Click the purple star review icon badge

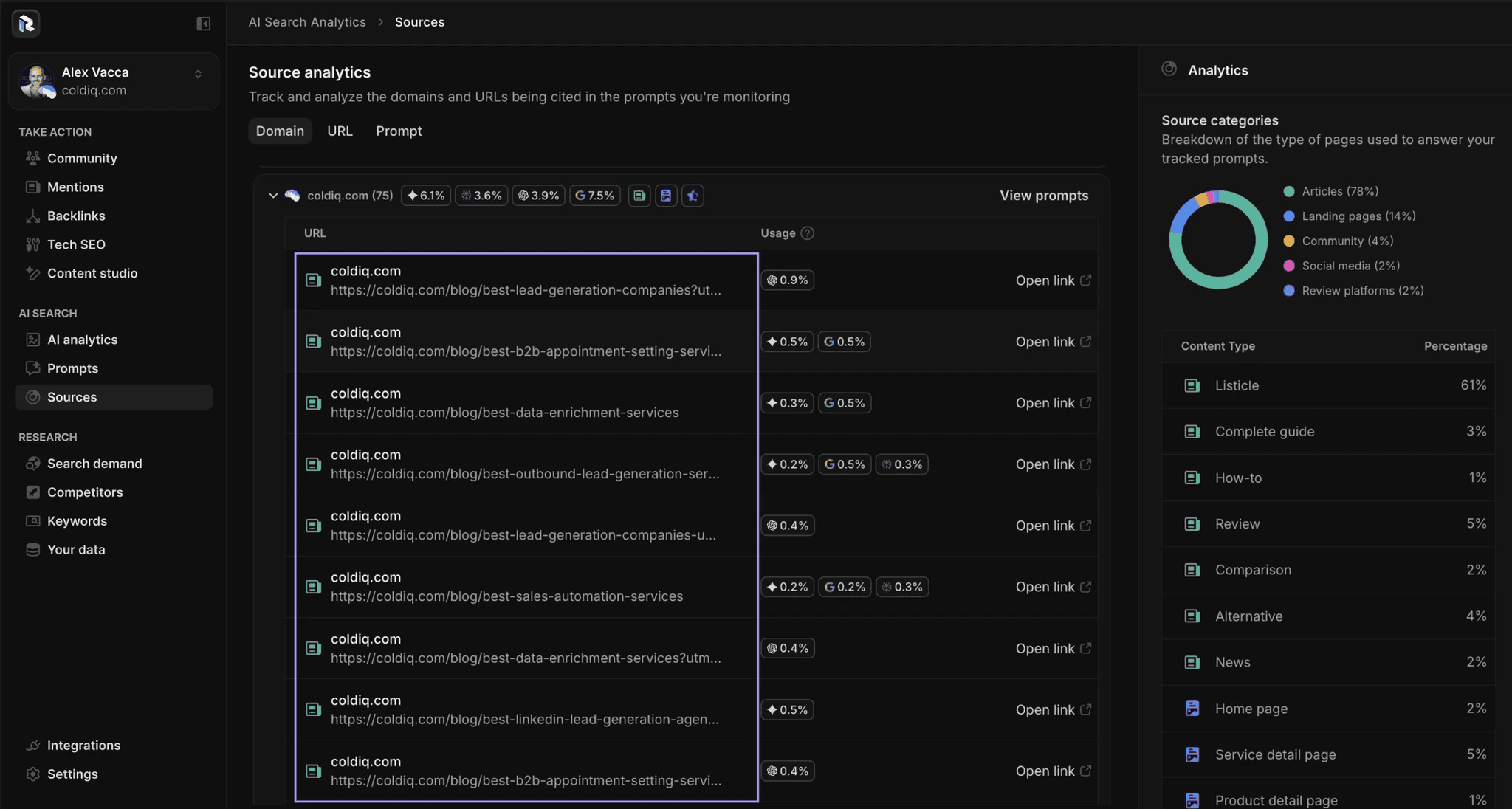693,196
